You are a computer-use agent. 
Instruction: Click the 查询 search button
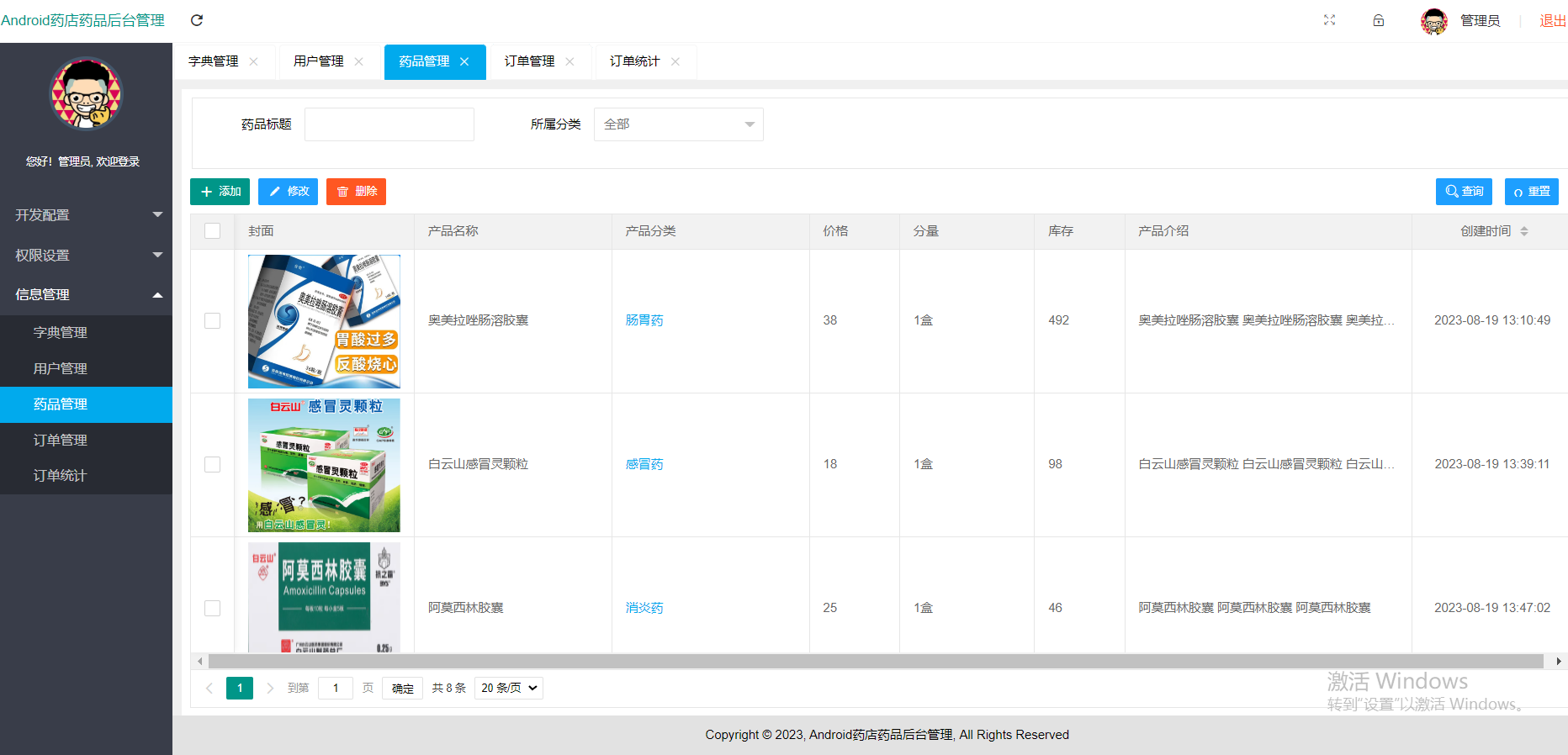tap(1464, 192)
